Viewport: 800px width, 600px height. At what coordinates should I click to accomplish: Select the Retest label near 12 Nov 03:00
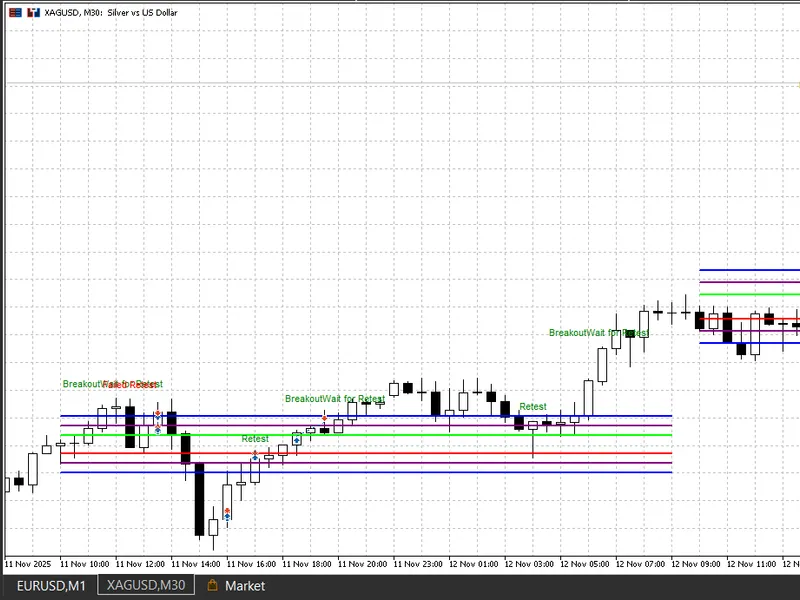pyautogui.click(x=533, y=407)
